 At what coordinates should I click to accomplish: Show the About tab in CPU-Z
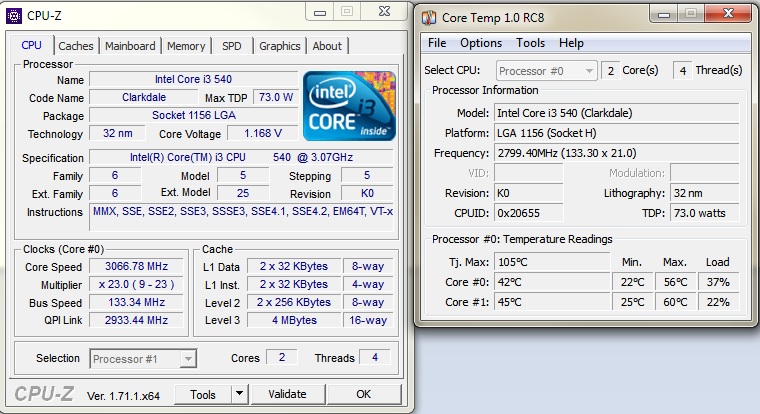(327, 46)
